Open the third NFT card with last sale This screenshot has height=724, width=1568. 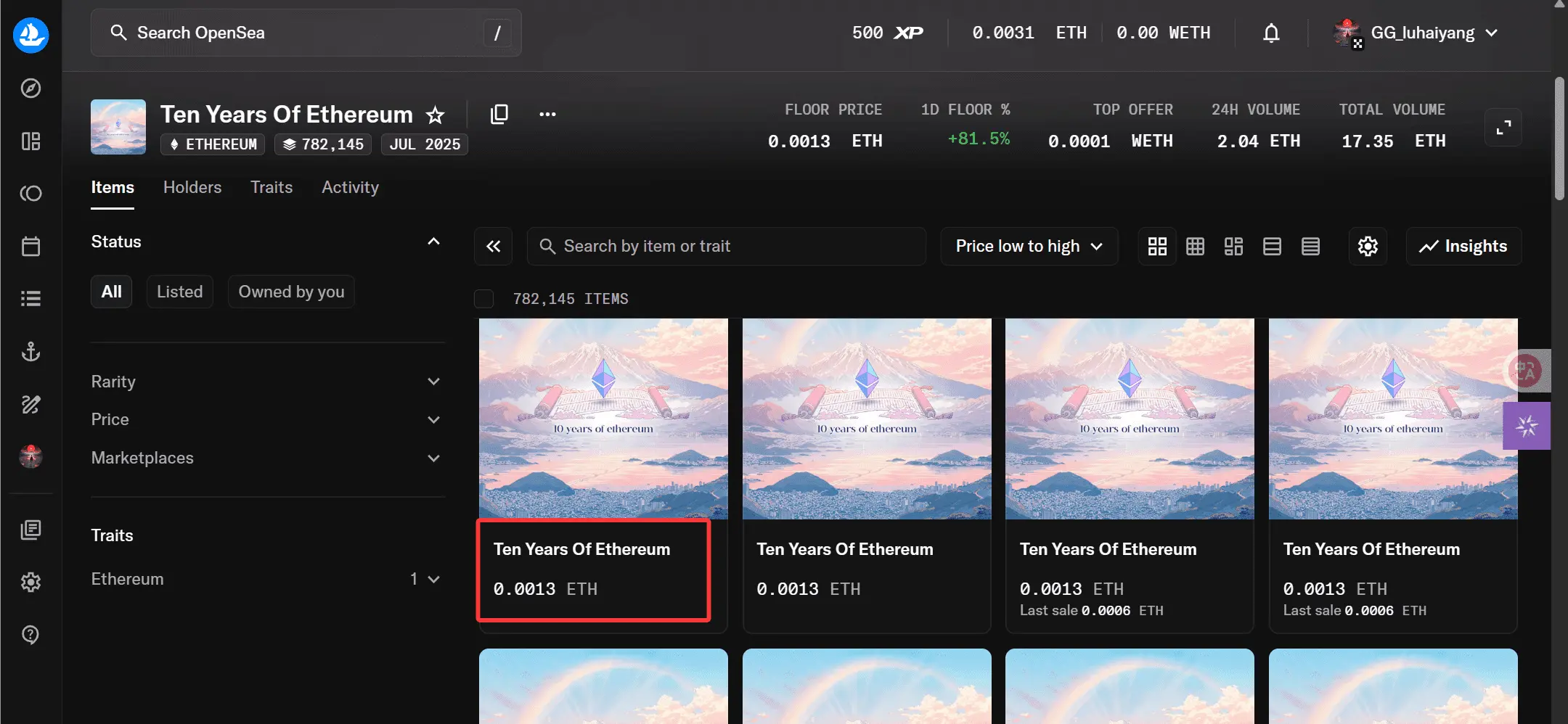coord(1130,475)
